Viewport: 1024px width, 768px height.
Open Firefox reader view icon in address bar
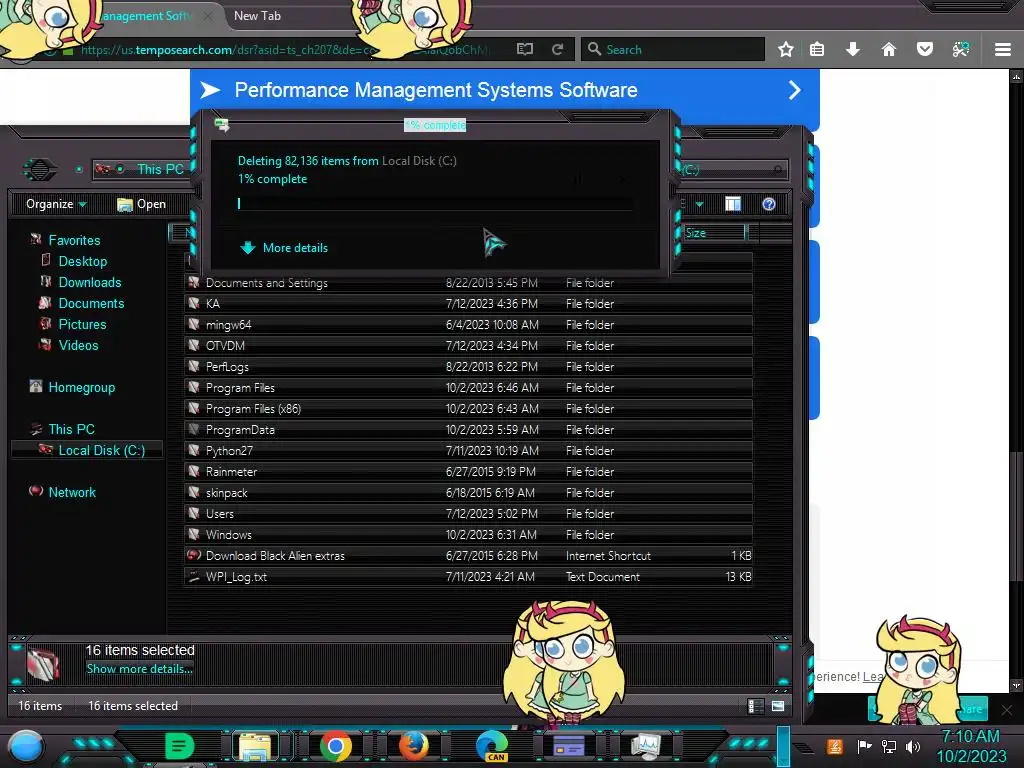coord(524,49)
